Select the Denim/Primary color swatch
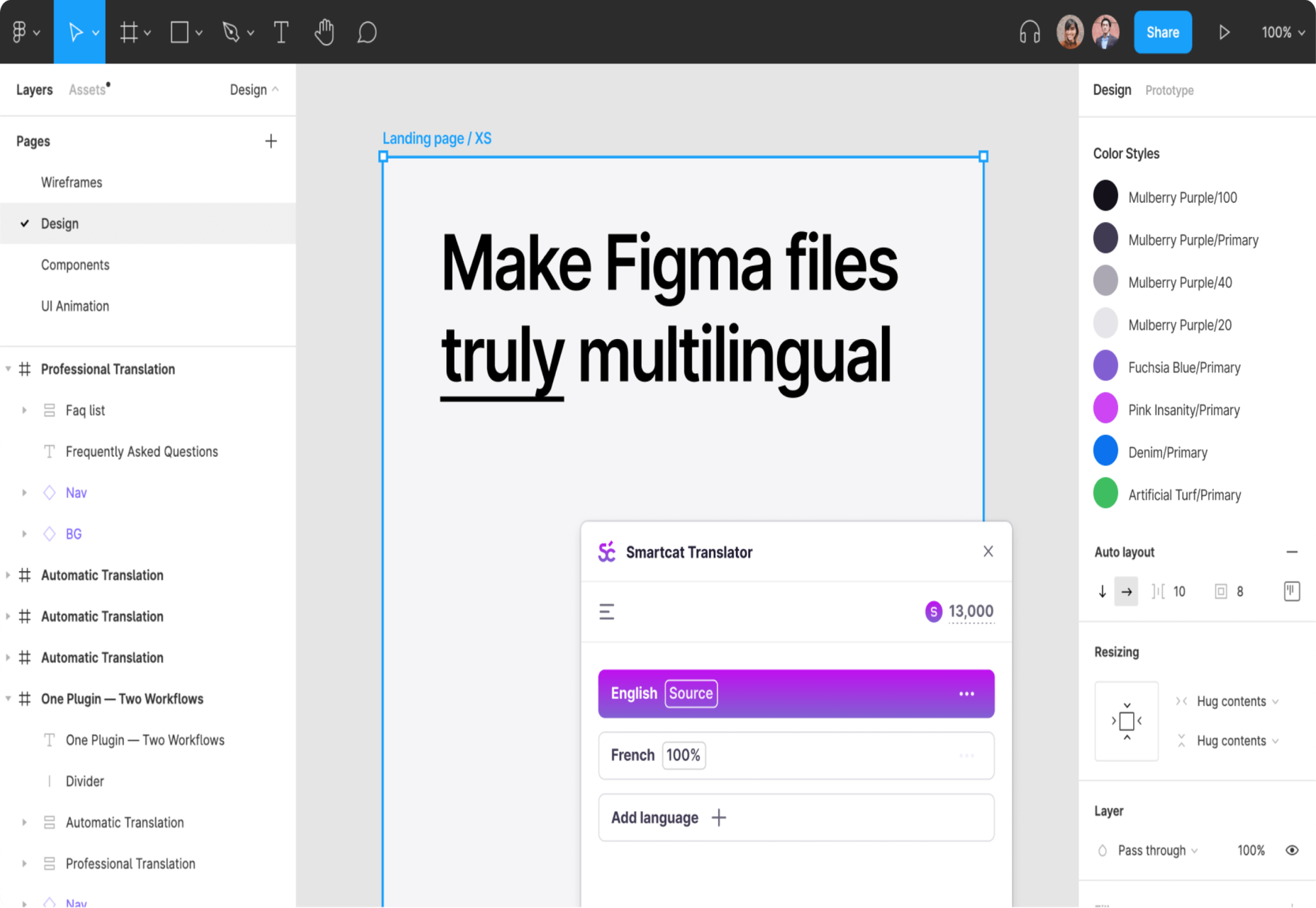This screenshot has height=908, width=1316. 1105,452
